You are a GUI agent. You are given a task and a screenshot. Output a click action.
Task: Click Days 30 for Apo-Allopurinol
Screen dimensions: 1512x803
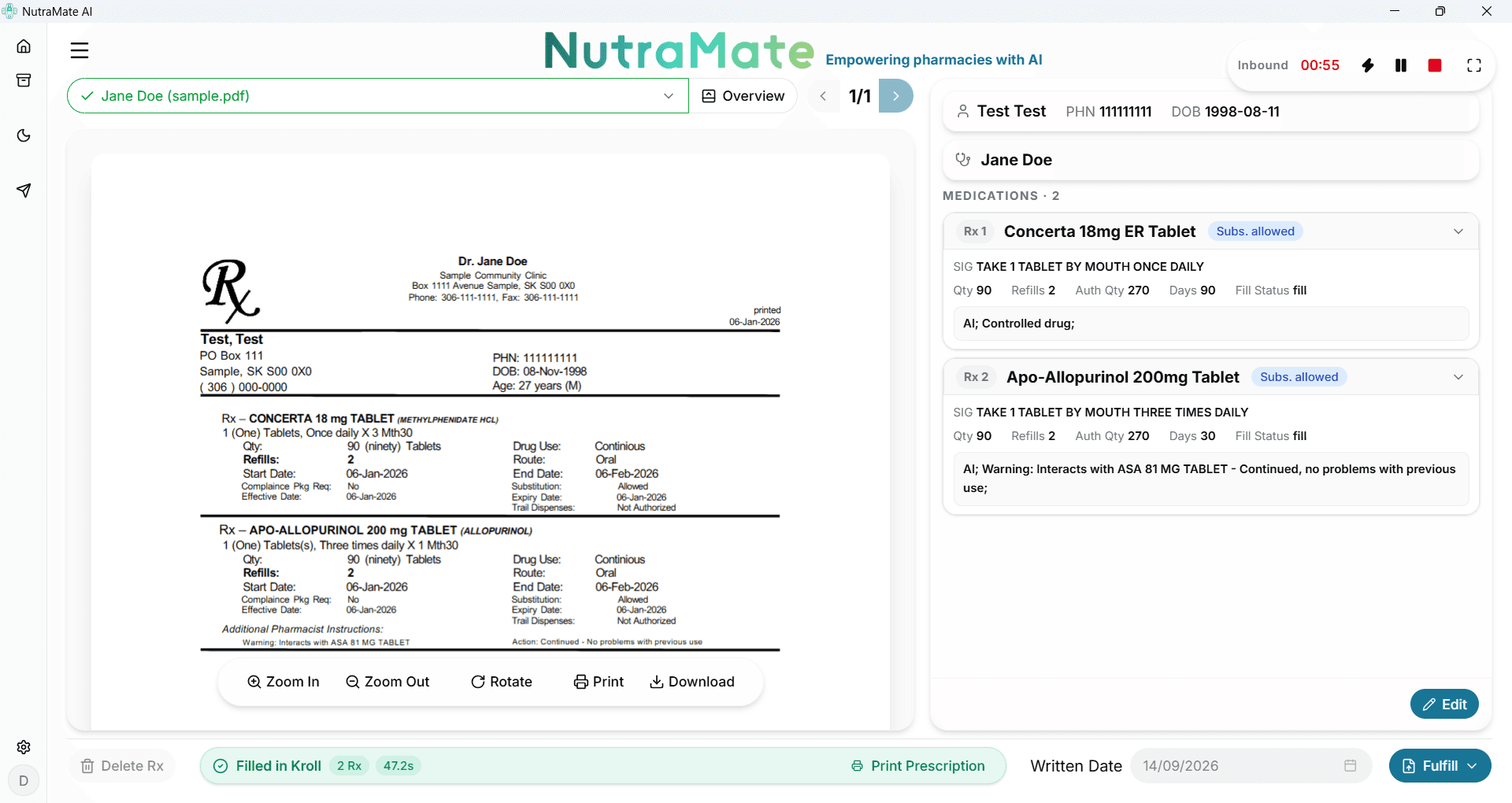pyautogui.click(x=1192, y=436)
